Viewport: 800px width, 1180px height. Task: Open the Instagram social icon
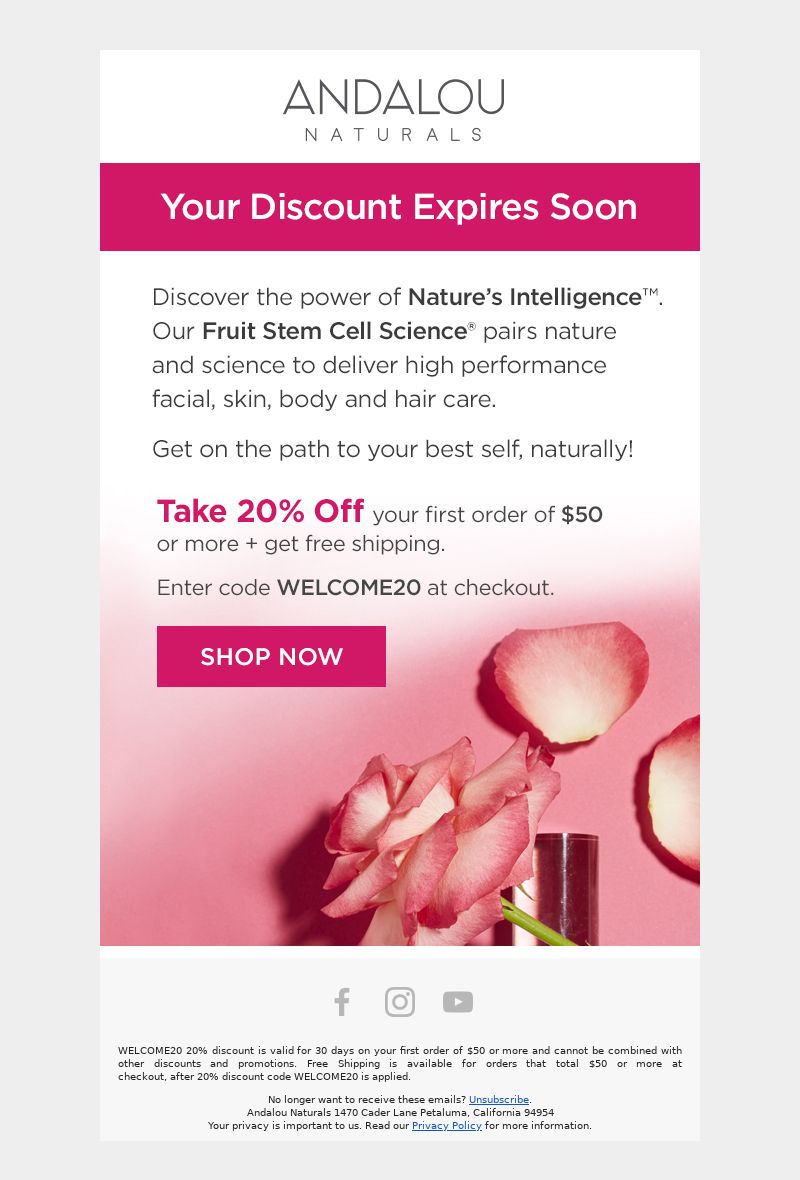[x=400, y=1002]
